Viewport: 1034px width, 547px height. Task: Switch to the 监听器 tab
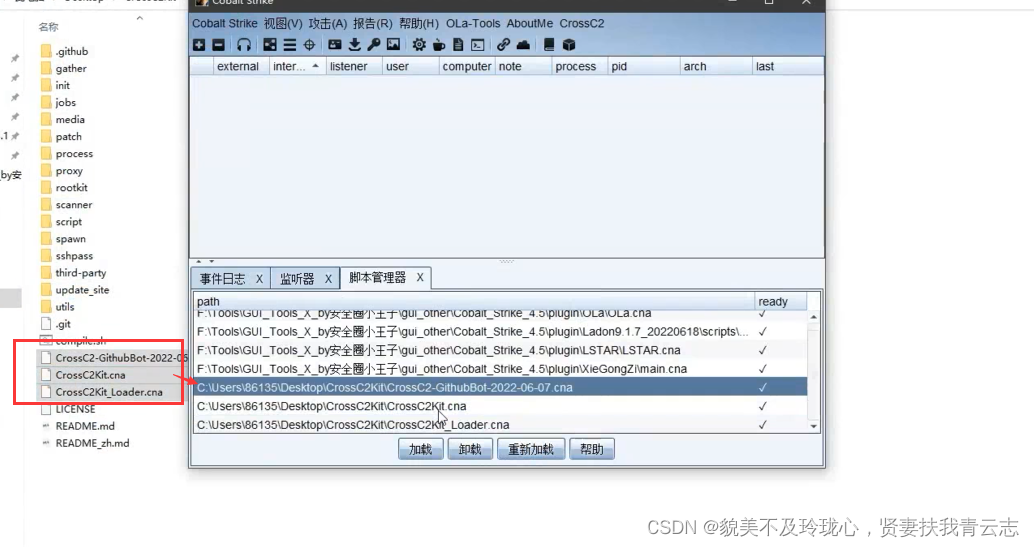[x=297, y=278]
